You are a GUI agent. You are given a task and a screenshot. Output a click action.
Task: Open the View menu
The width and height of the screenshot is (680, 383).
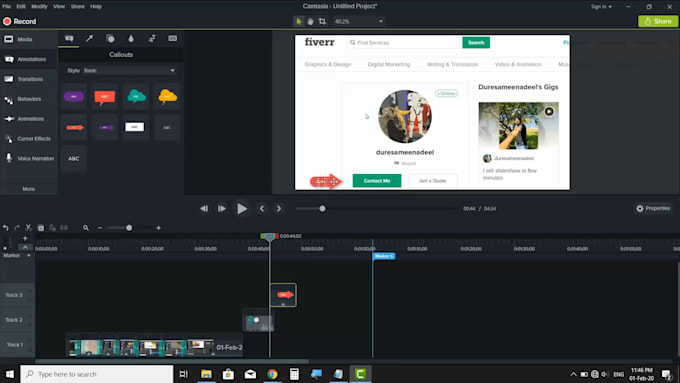[59, 7]
